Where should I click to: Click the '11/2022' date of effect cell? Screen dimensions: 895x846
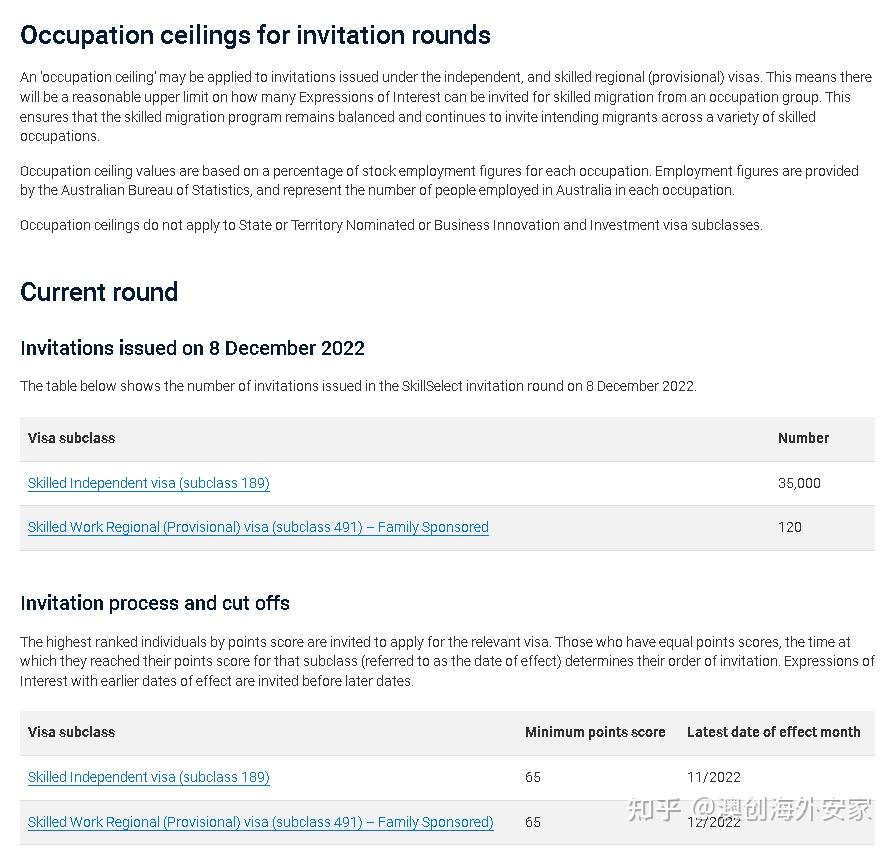[714, 777]
